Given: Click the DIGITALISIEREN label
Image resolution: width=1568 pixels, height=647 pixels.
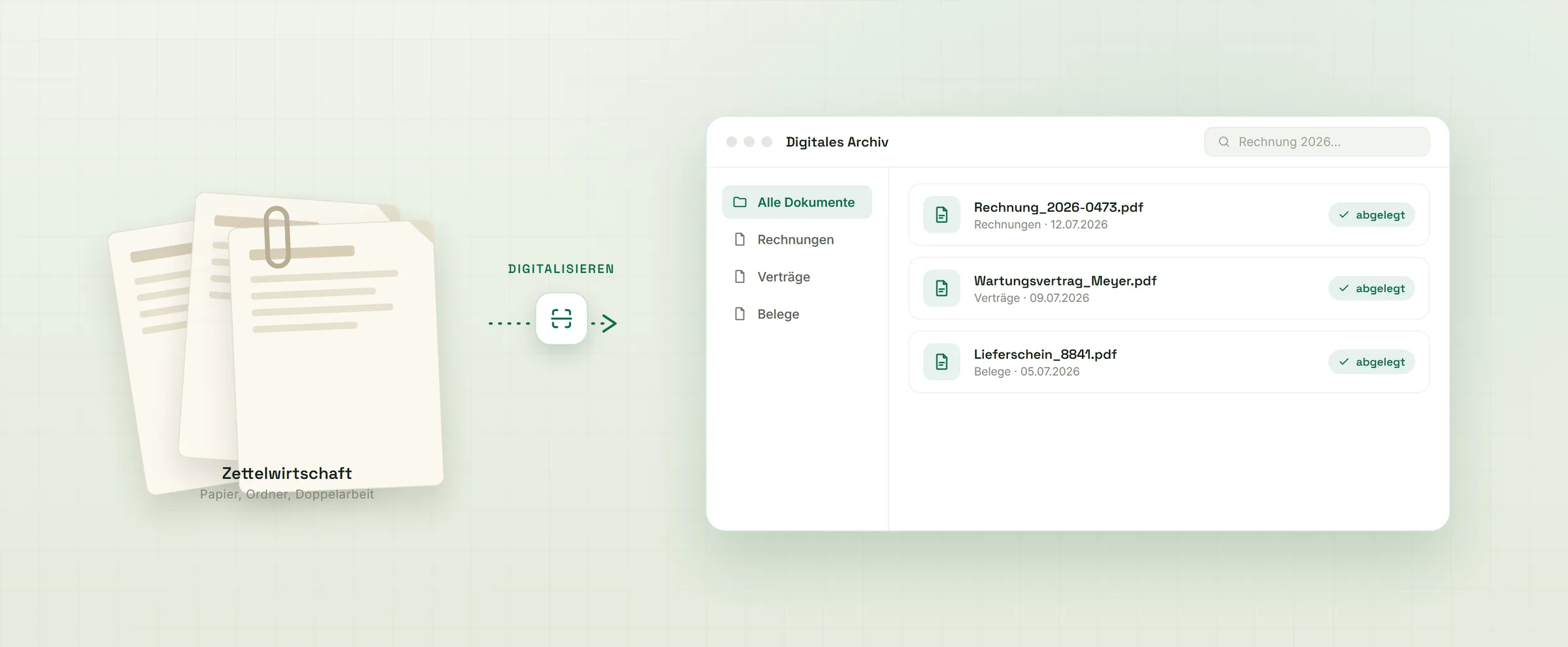Looking at the screenshot, I should [x=561, y=269].
